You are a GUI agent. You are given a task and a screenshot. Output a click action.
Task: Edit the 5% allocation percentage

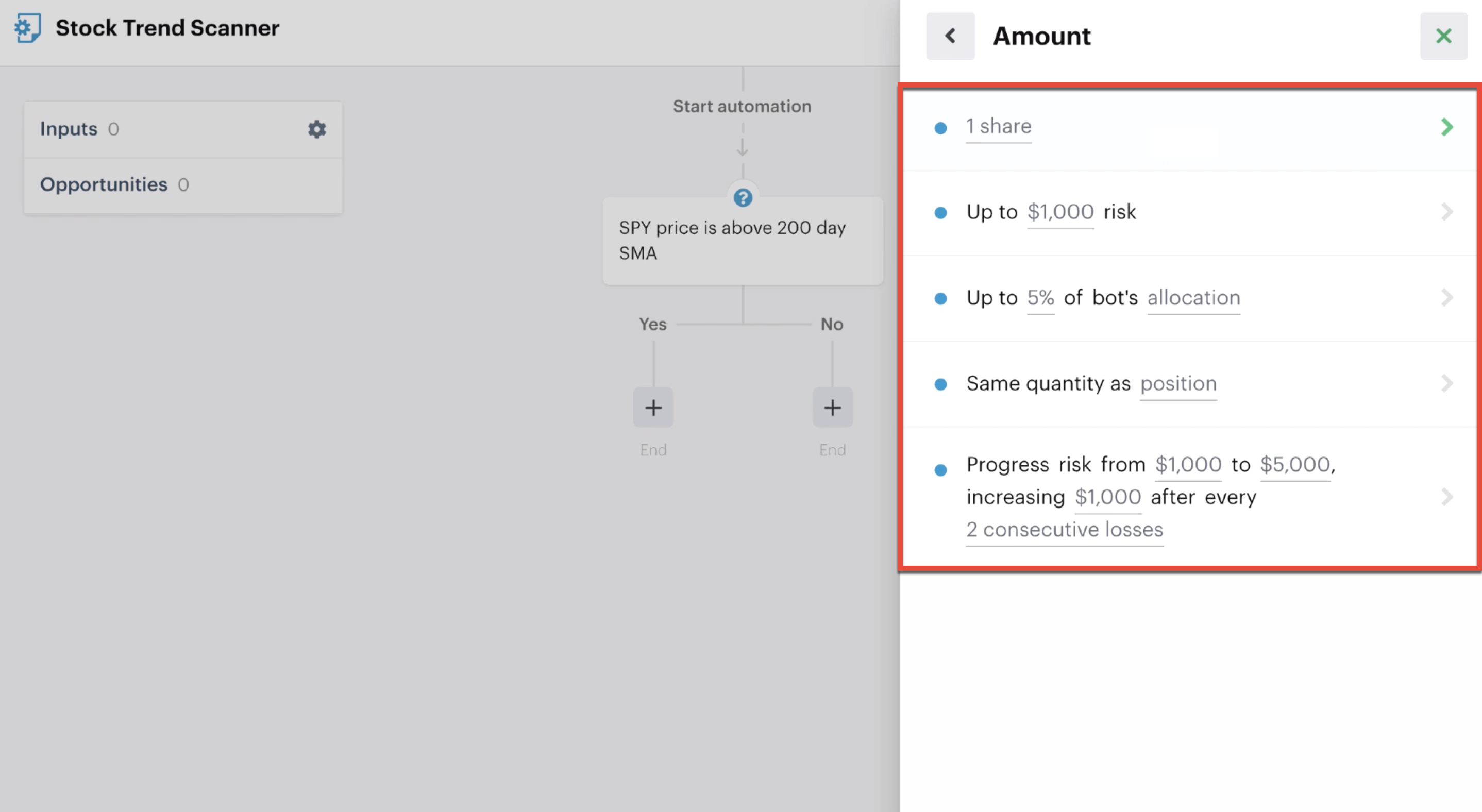coord(1041,298)
